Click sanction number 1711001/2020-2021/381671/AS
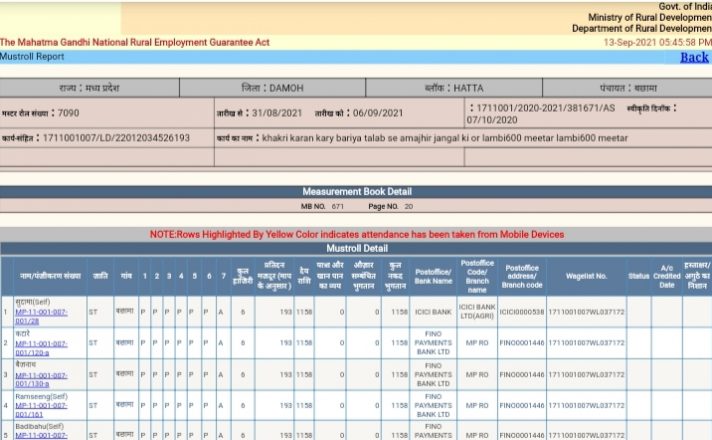Image resolution: width=712 pixels, height=440 pixels. click(545, 108)
